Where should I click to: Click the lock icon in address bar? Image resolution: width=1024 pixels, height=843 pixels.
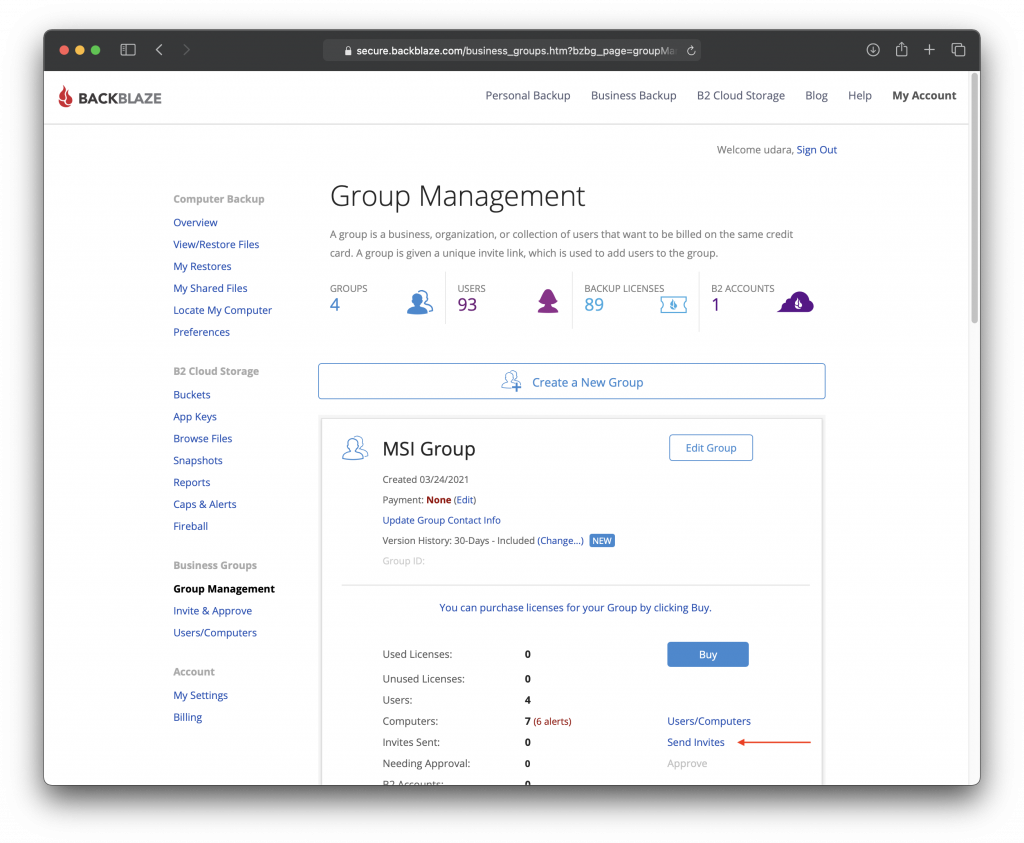pyautogui.click(x=348, y=51)
